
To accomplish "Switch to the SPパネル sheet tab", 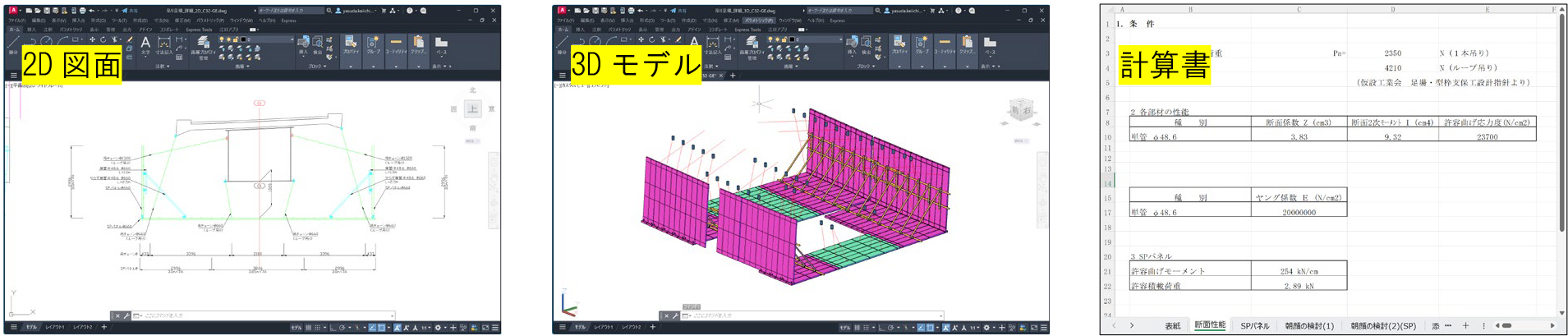I will coord(1254,326).
